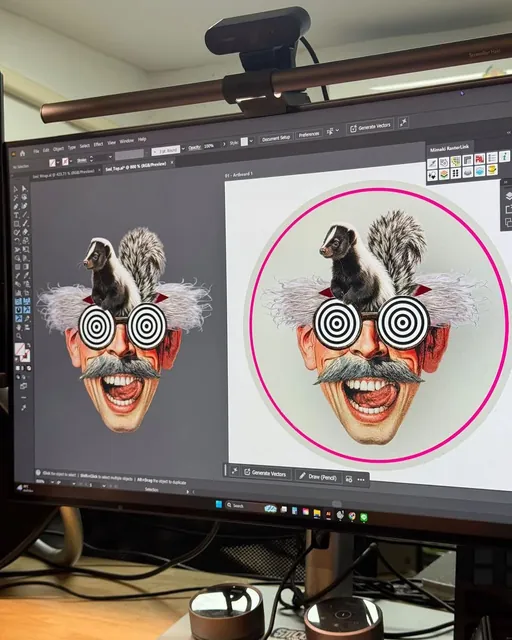
Task: Open the stroke color dropdown in control bar
Action: 71,161
